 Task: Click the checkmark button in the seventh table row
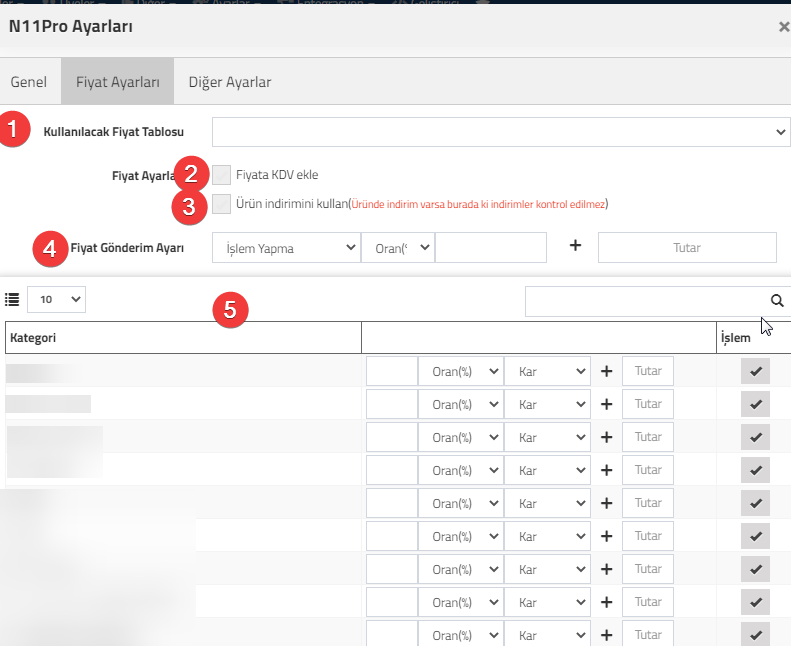755,569
